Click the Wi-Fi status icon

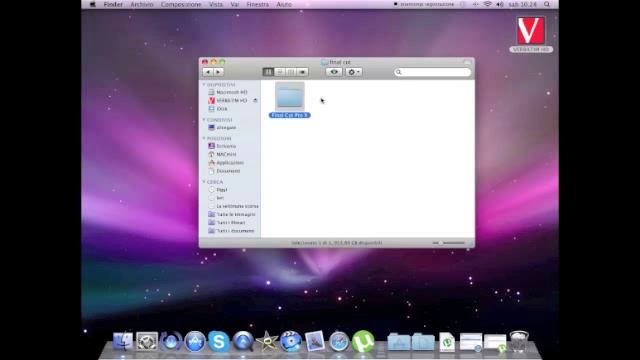tap(487, 4)
